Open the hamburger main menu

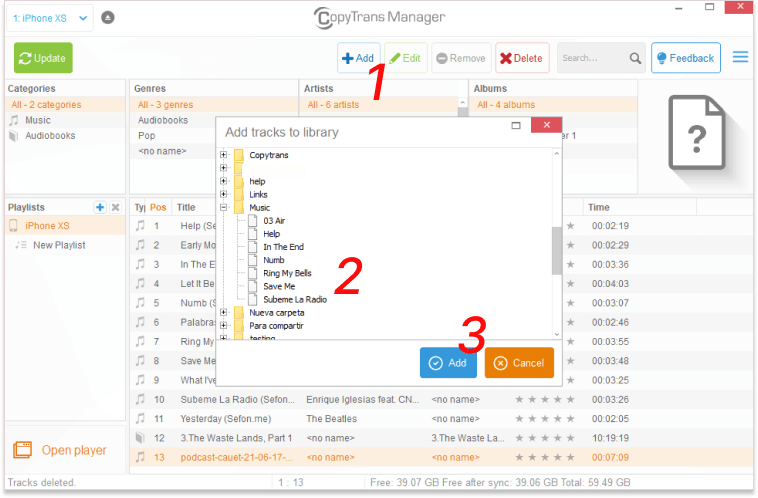[x=740, y=57]
